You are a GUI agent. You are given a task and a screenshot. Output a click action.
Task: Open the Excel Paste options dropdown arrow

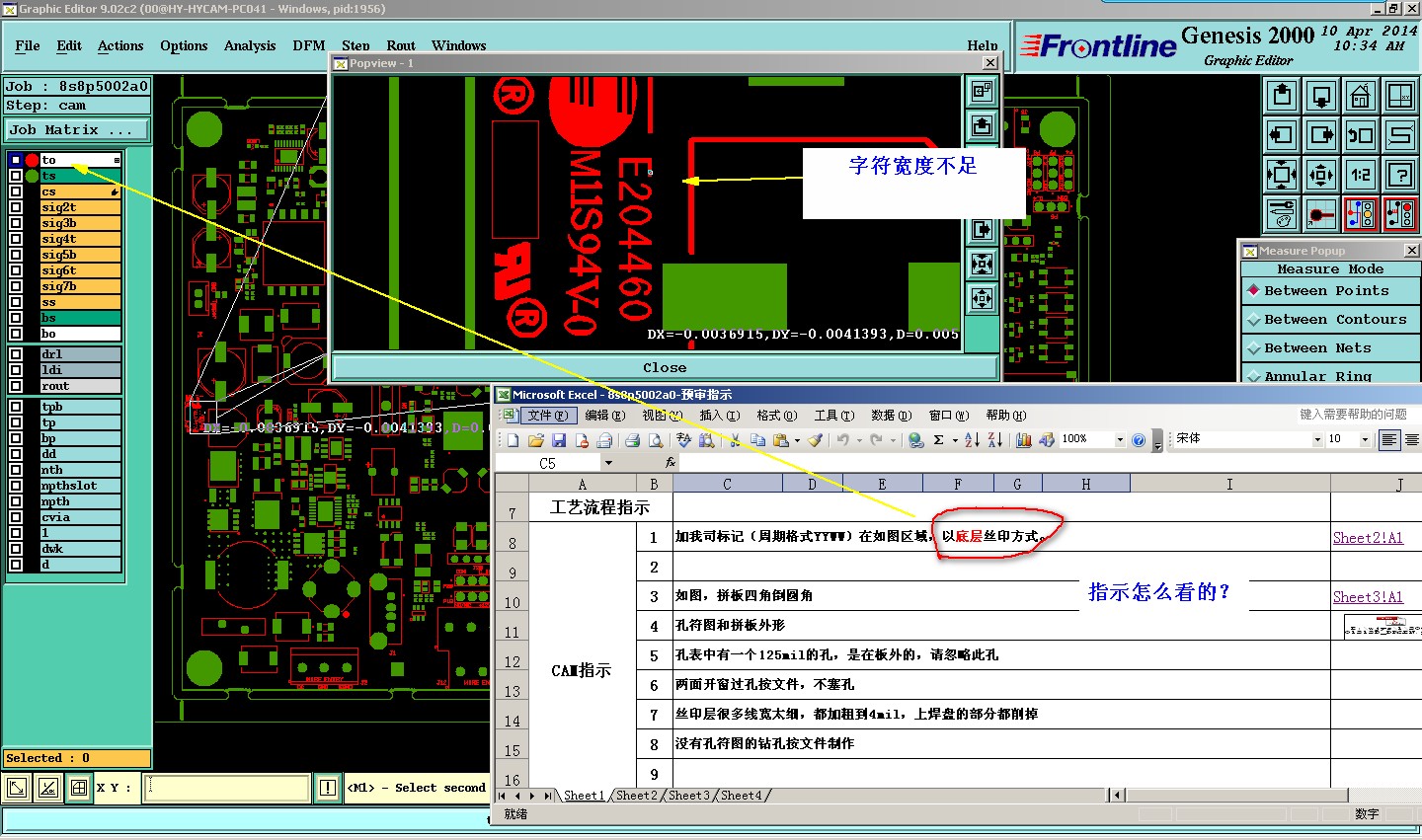point(797,440)
